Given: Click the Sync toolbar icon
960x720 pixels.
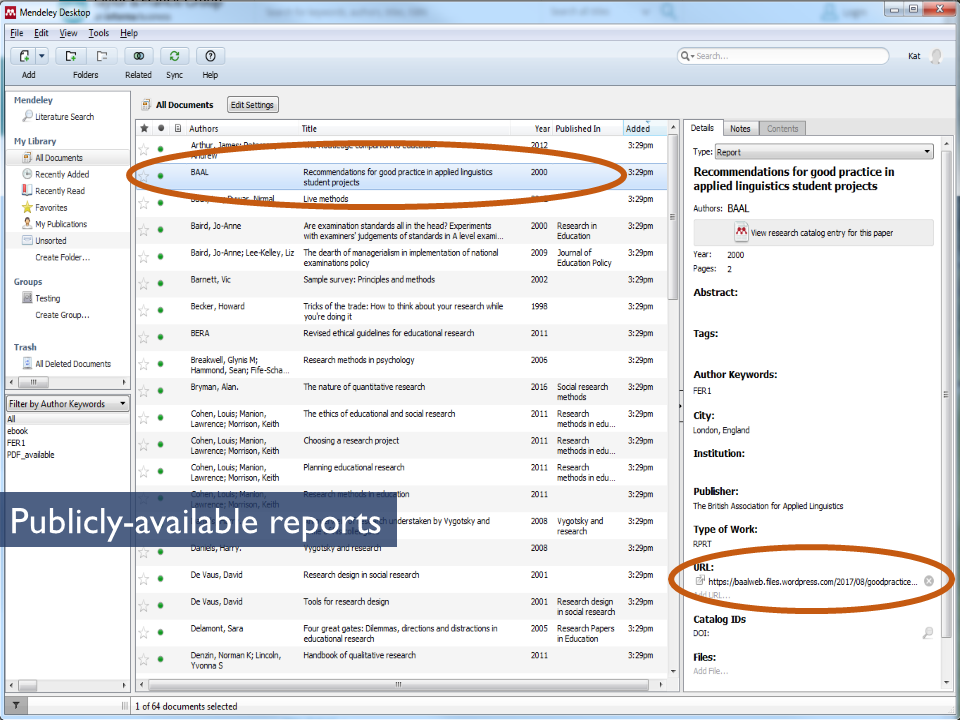Looking at the screenshot, I should 175,56.
